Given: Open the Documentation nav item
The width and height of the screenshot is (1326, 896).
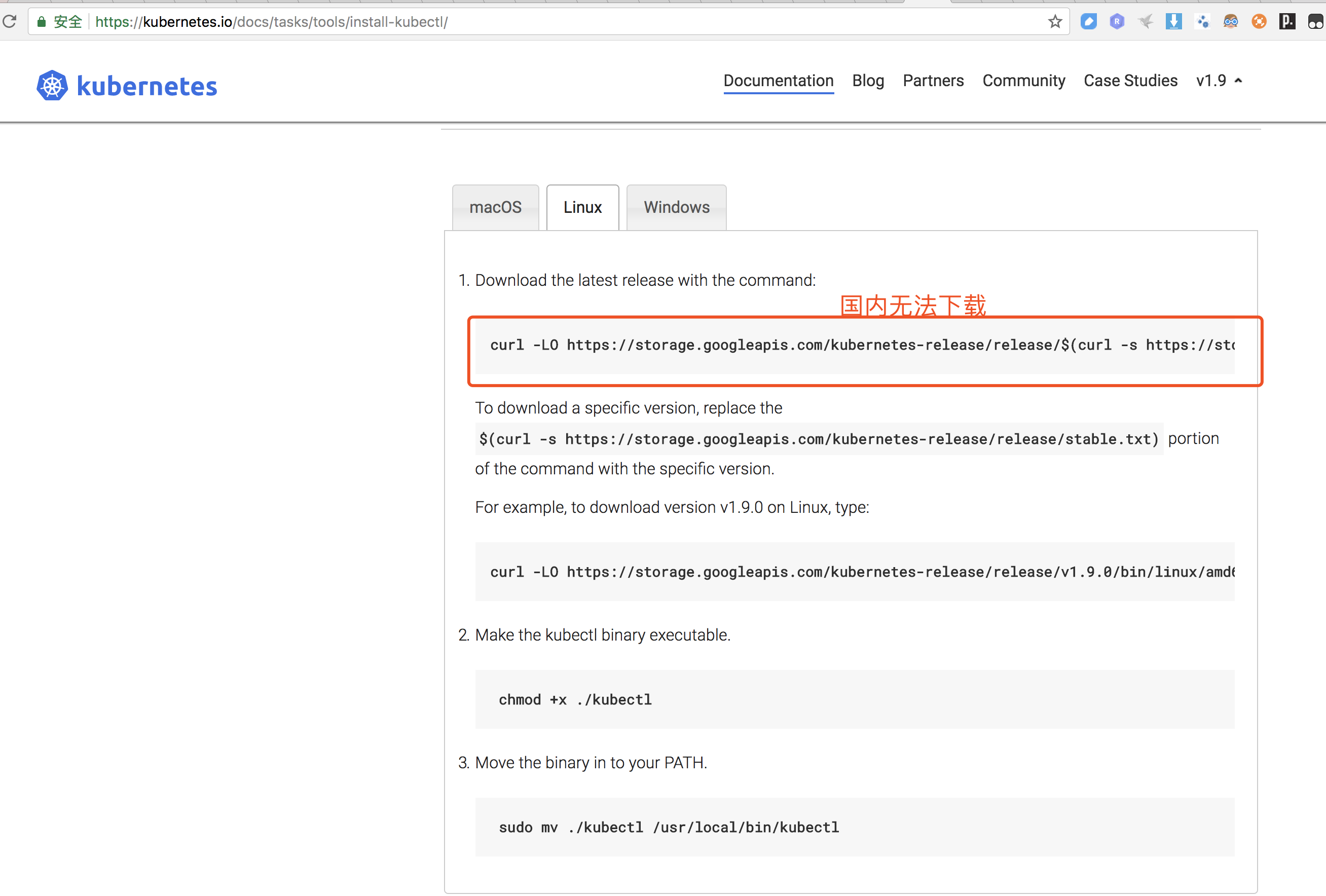Looking at the screenshot, I should [x=778, y=81].
